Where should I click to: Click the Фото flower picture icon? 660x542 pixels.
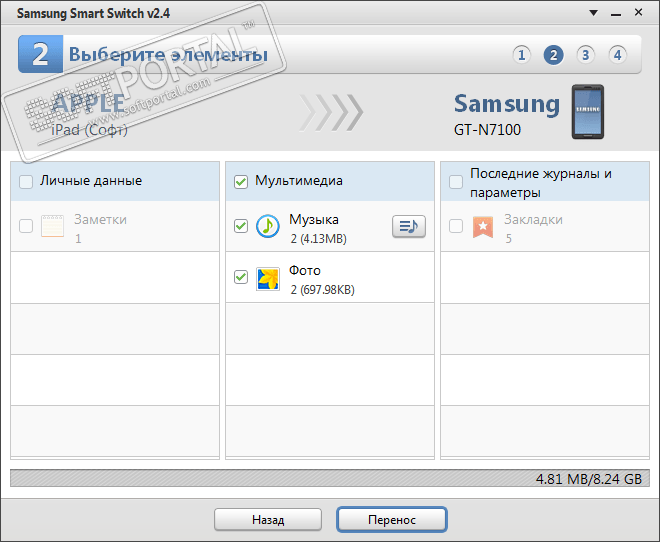point(268,279)
